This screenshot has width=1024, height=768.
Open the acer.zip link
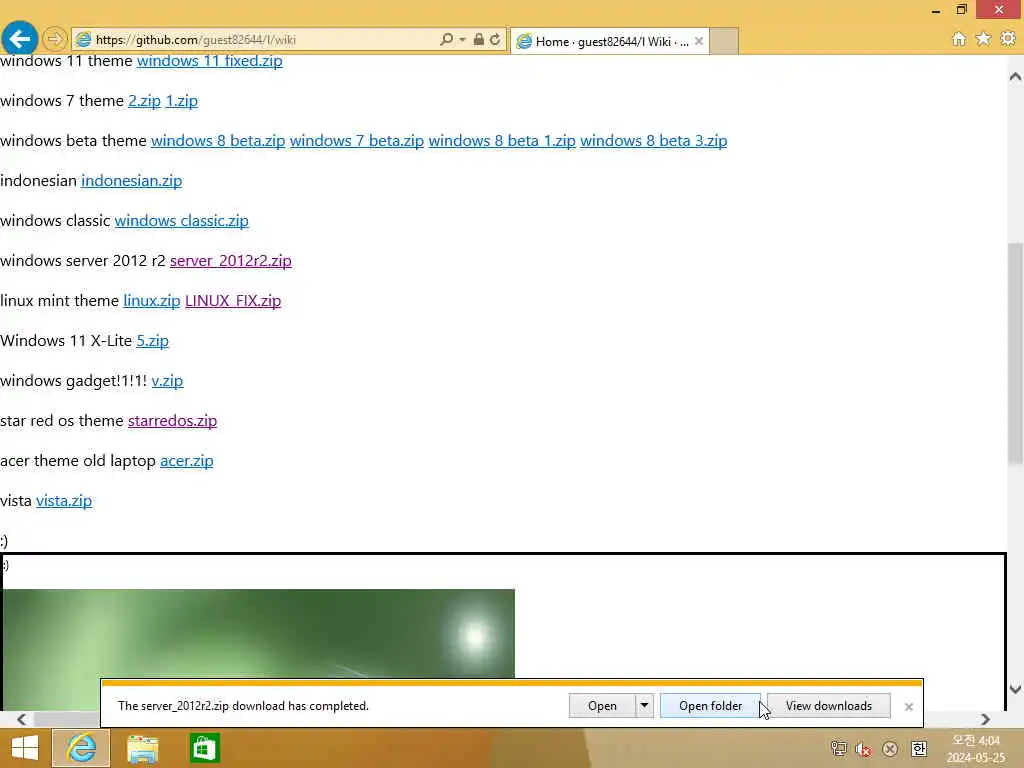tap(187, 460)
